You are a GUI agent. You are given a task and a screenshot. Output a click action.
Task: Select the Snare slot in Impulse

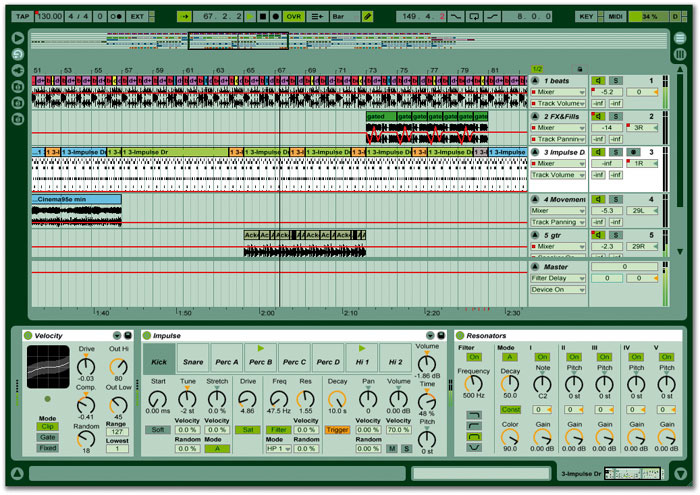pyautogui.click(x=192, y=362)
